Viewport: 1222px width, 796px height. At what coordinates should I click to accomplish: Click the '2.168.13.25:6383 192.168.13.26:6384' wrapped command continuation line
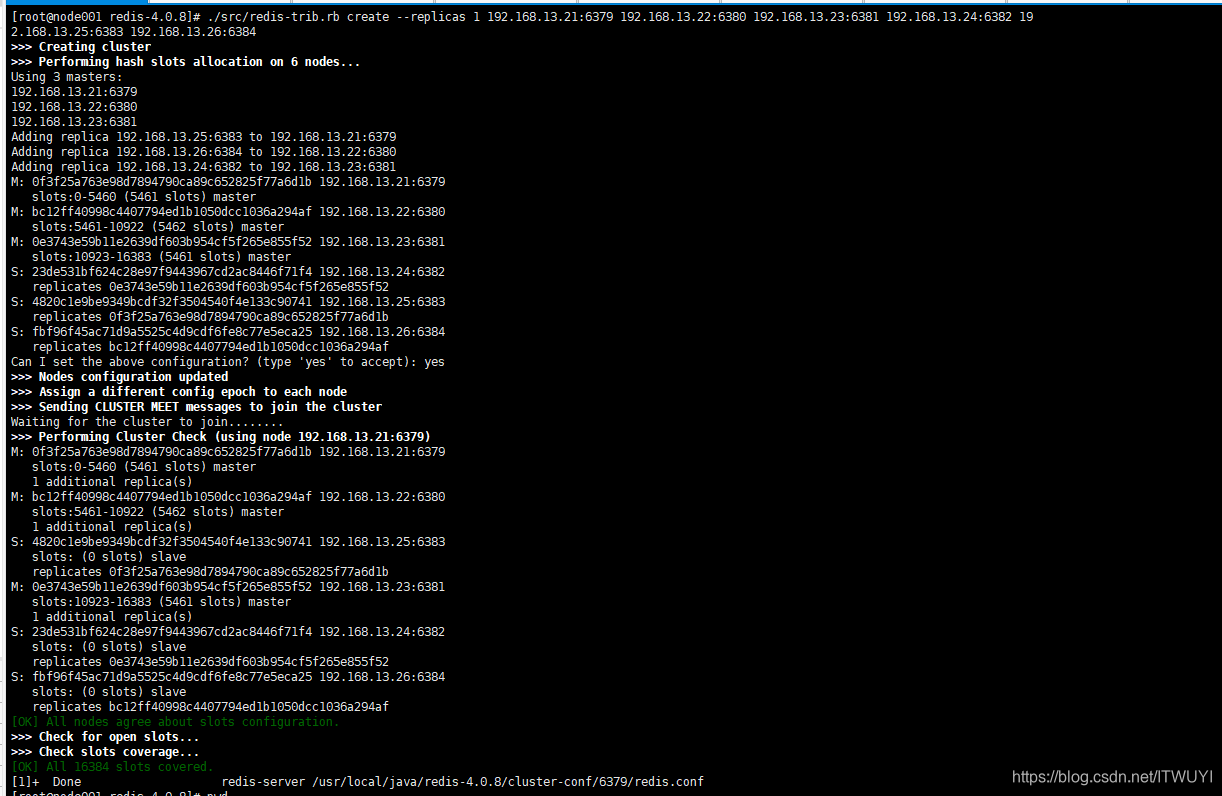click(x=133, y=32)
